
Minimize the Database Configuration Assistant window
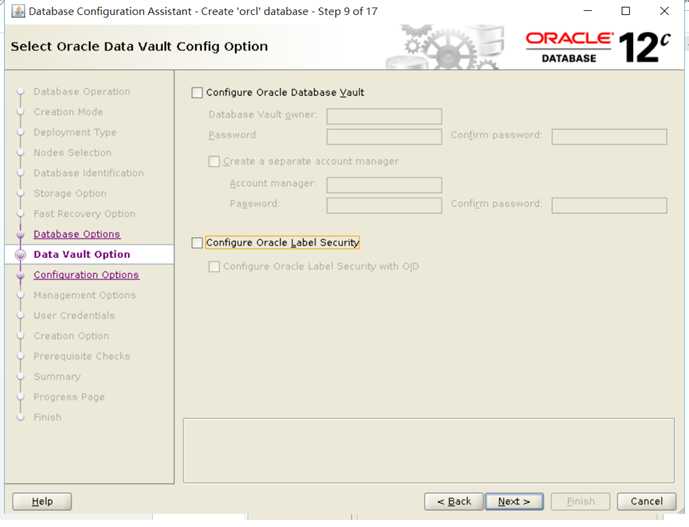click(588, 11)
